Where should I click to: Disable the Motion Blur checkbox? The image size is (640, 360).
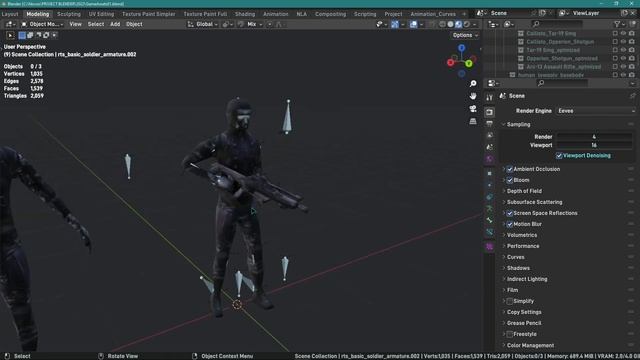coord(510,224)
